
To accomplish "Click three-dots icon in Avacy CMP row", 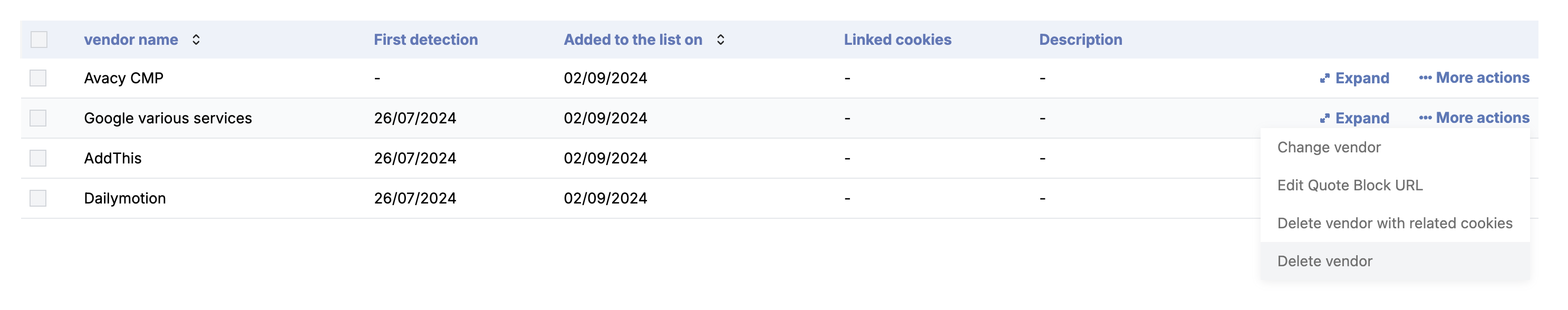I will pos(1425,78).
